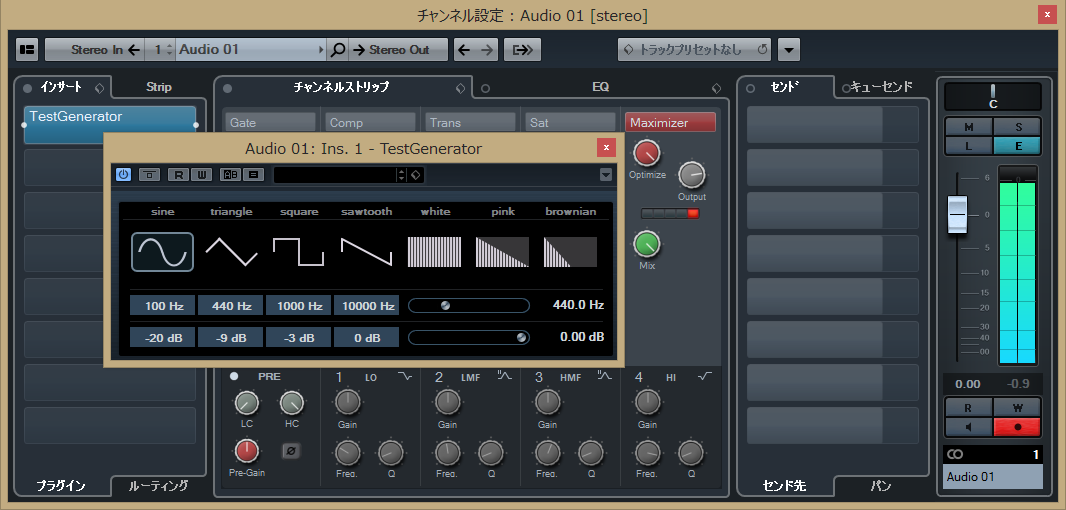
Task: Mute the Audio 01 channel
Action: pos(968,127)
